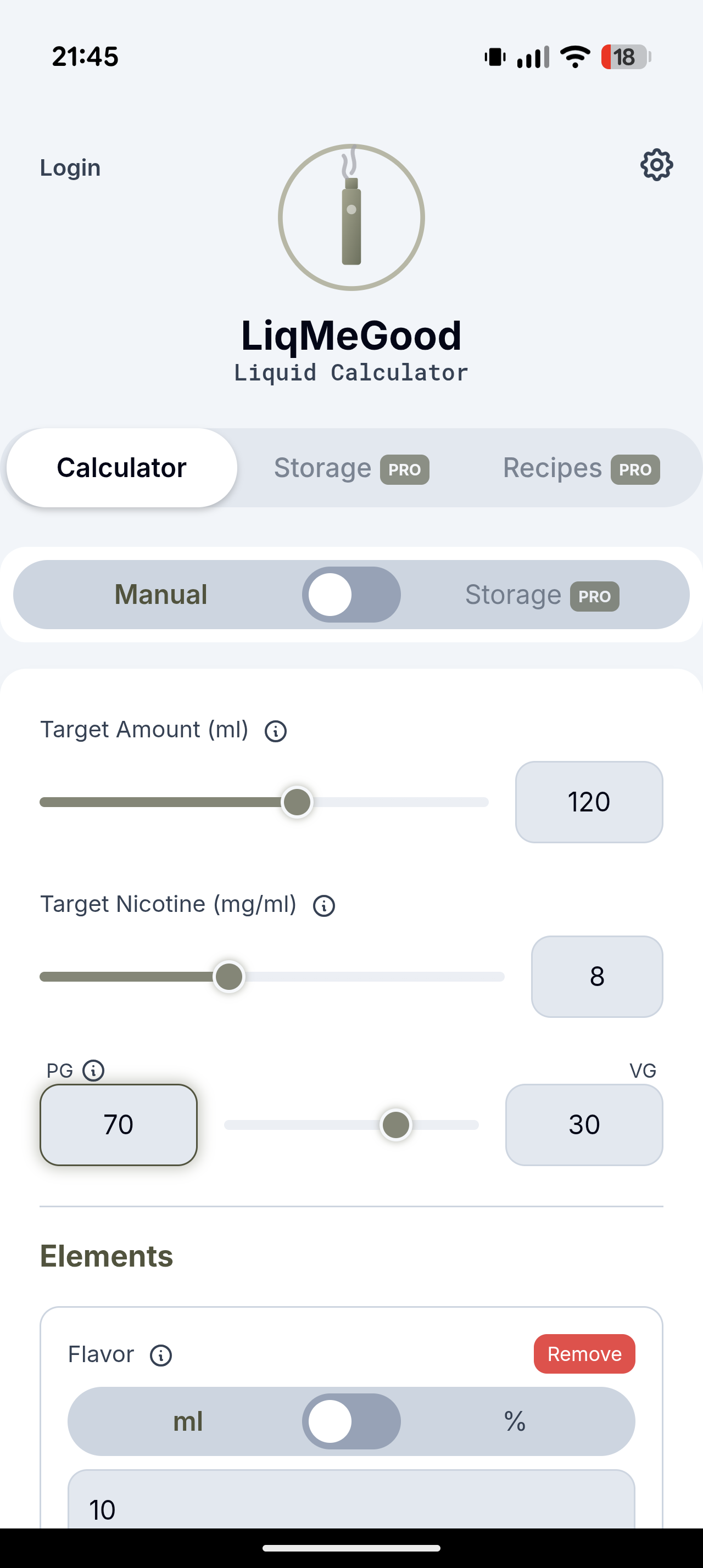Toggle Manual/Storage mode switch
Image resolution: width=703 pixels, height=1568 pixels.
pos(351,594)
